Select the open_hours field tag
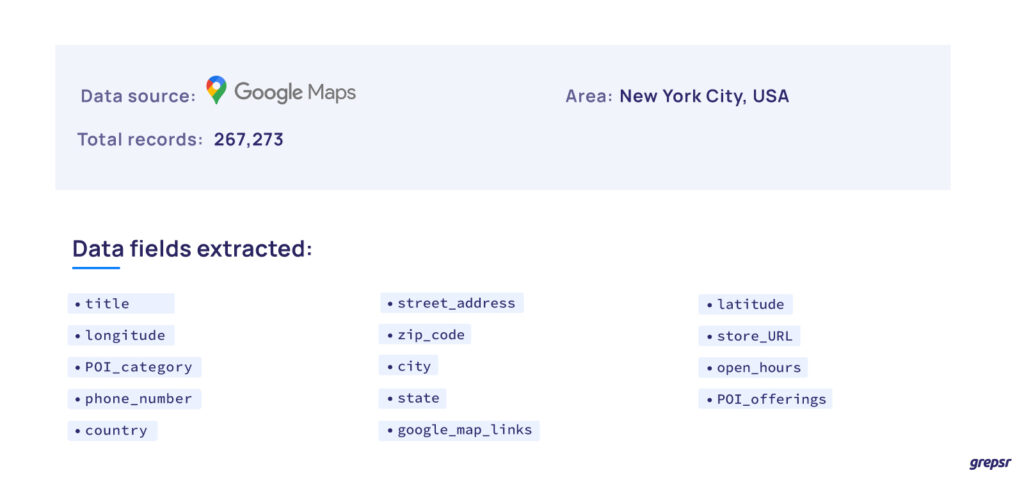The image size is (1024, 482). point(753,368)
